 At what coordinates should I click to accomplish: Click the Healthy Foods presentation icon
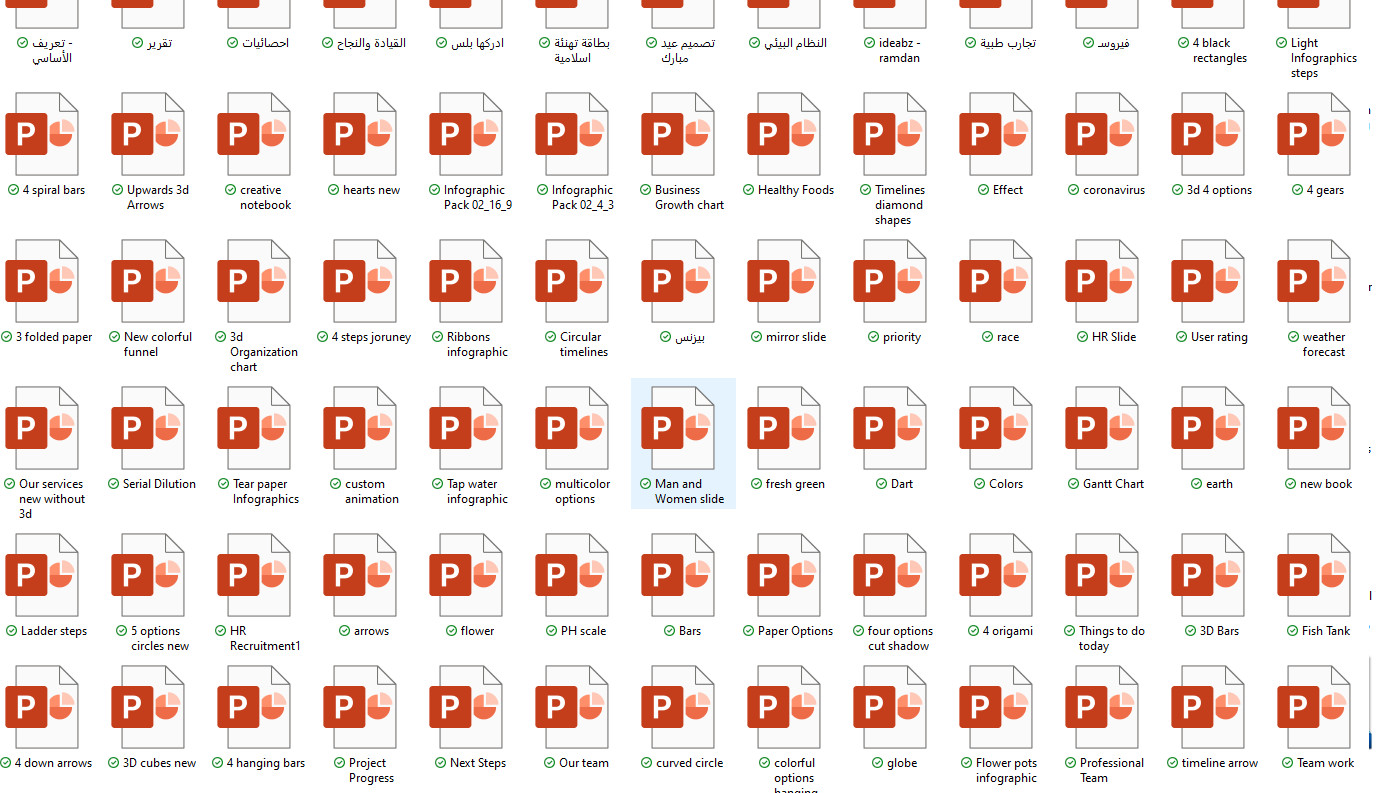pos(784,134)
